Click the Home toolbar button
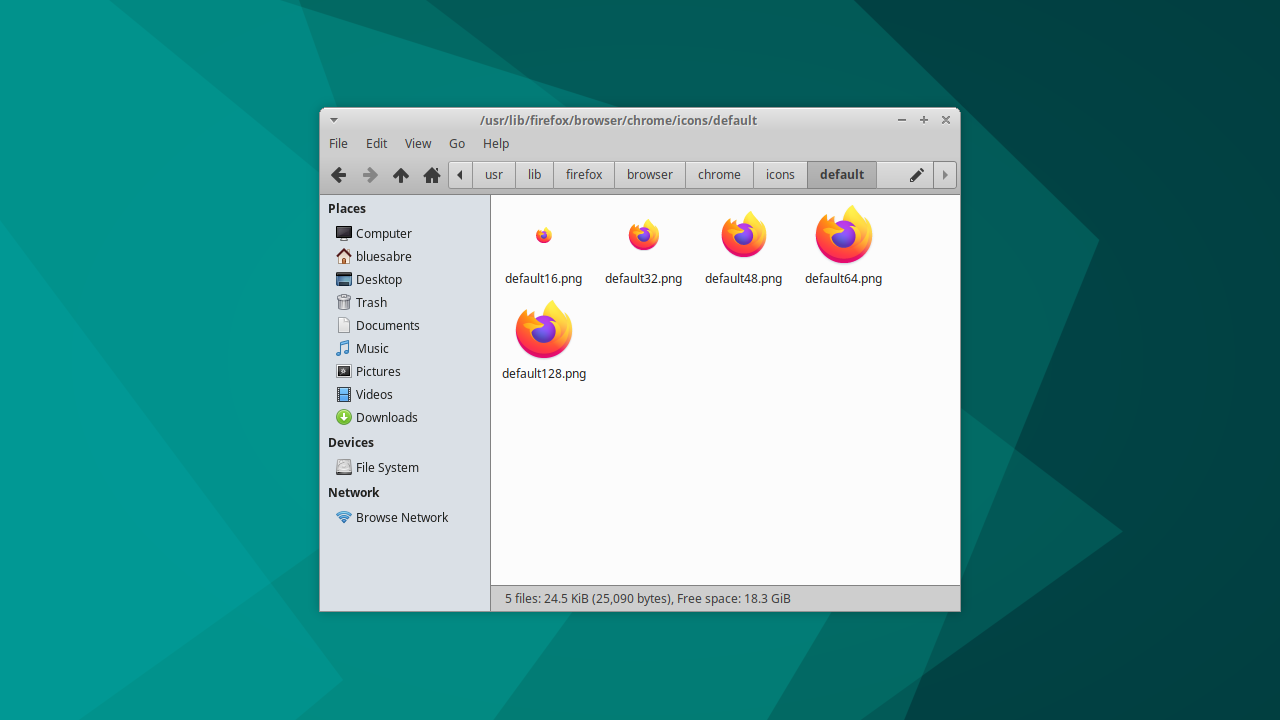The width and height of the screenshot is (1280, 720). point(431,174)
